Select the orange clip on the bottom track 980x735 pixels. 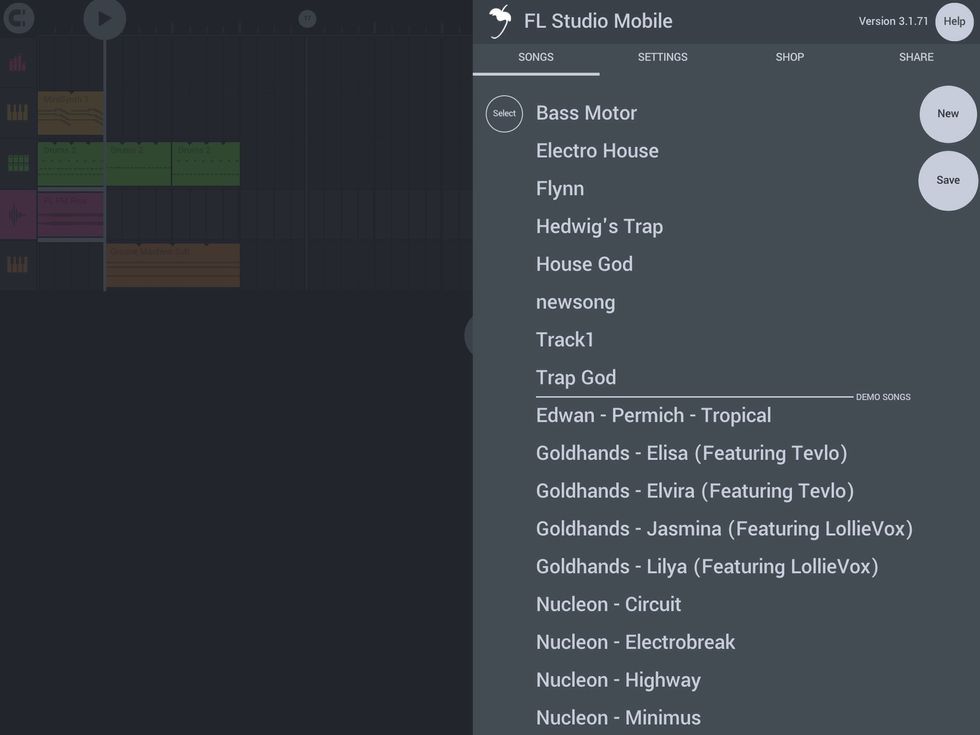tap(172, 266)
